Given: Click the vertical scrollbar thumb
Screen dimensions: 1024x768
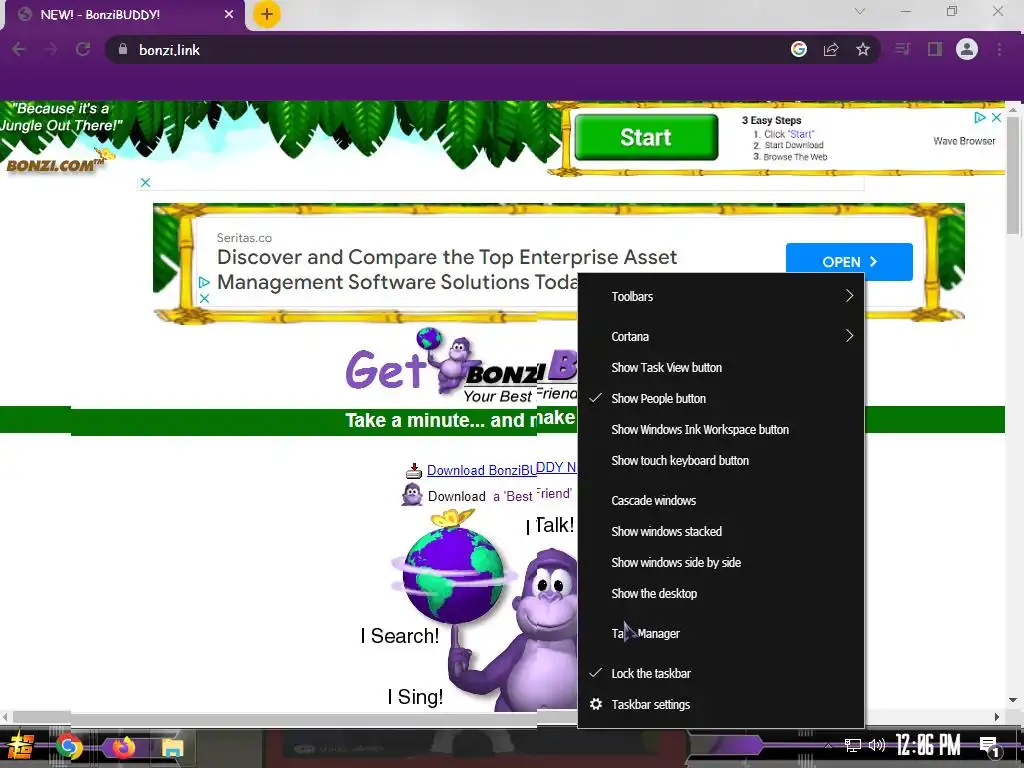Looking at the screenshot, I should (x=1013, y=175).
